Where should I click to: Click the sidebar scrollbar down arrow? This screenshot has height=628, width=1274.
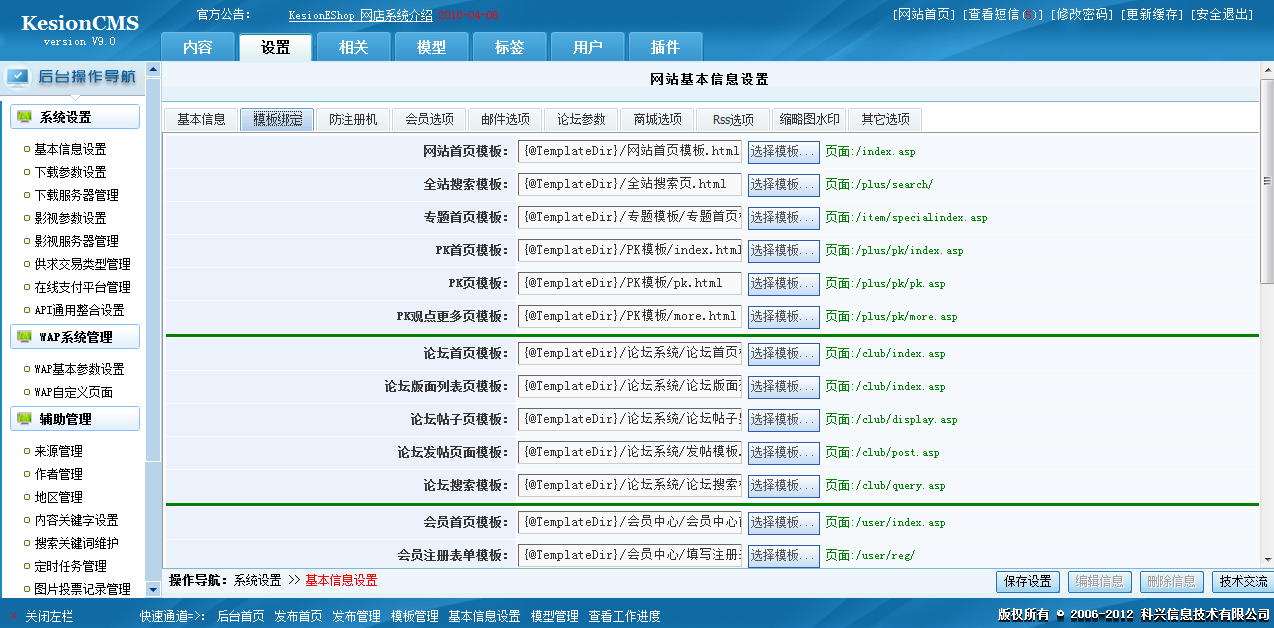pyautogui.click(x=153, y=589)
